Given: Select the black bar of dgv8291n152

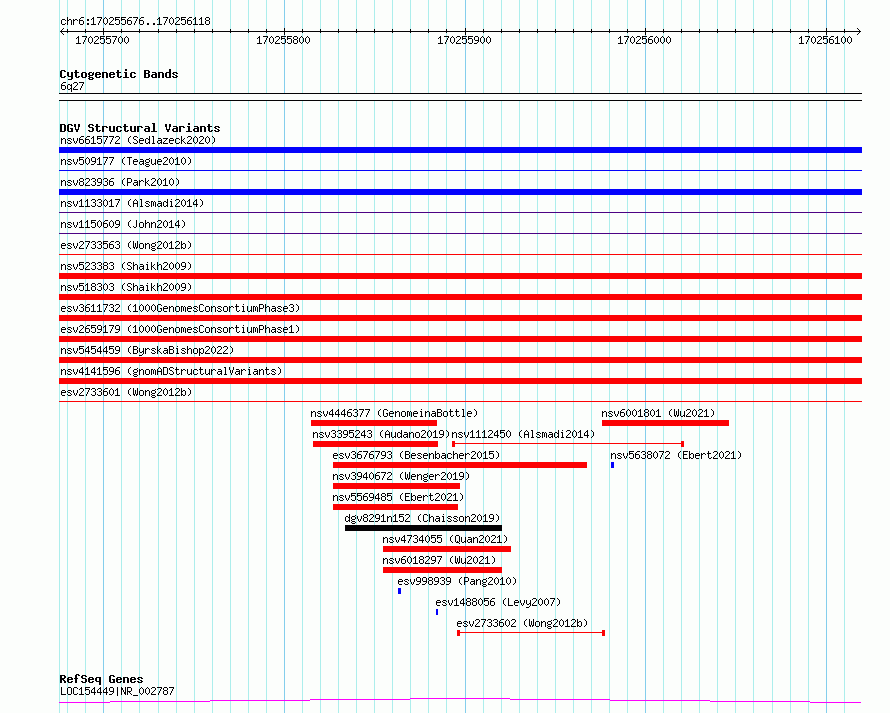Looking at the screenshot, I should pyautogui.click(x=423, y=528).
